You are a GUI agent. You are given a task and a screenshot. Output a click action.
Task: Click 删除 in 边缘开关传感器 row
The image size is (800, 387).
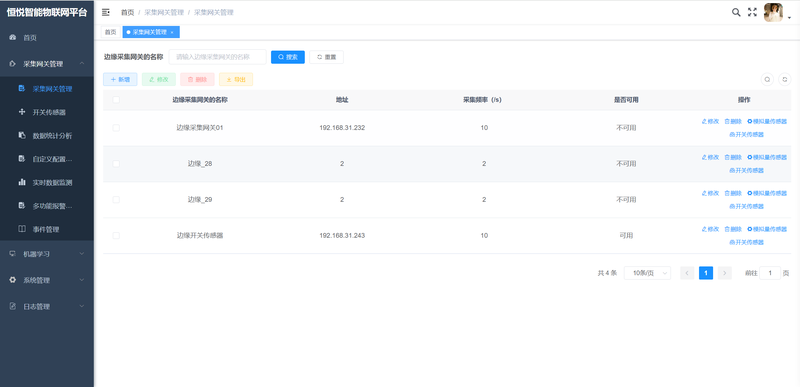(733, 229)
